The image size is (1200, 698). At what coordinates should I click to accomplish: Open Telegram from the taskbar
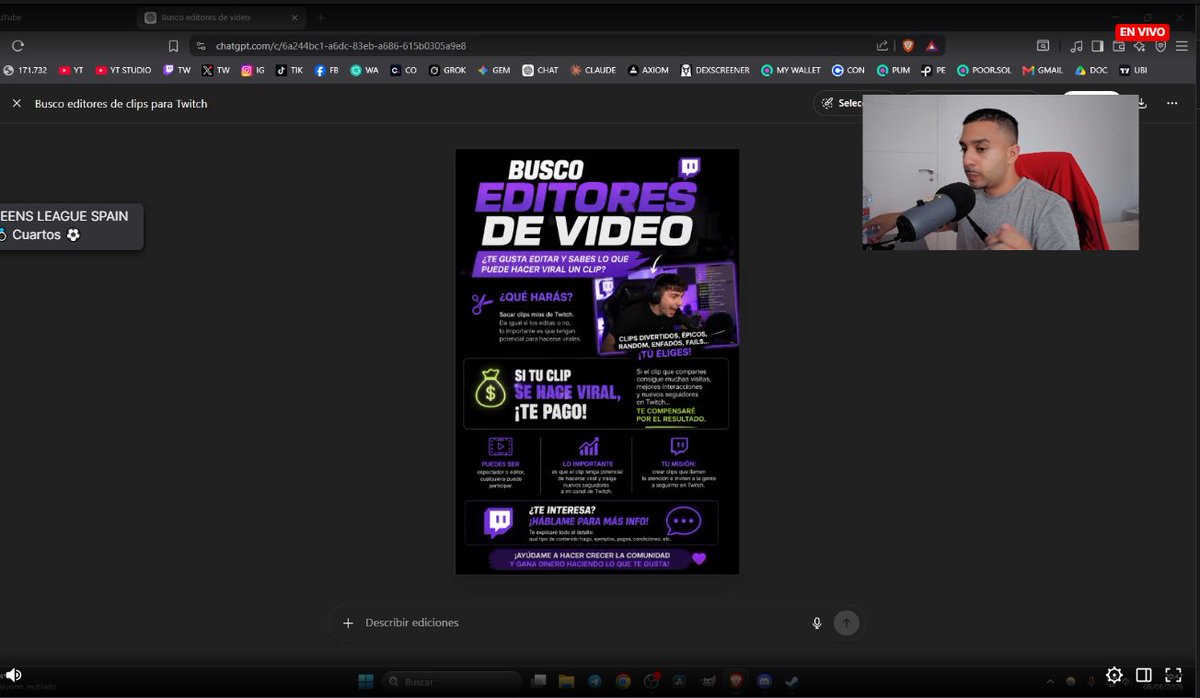[595, 681]
